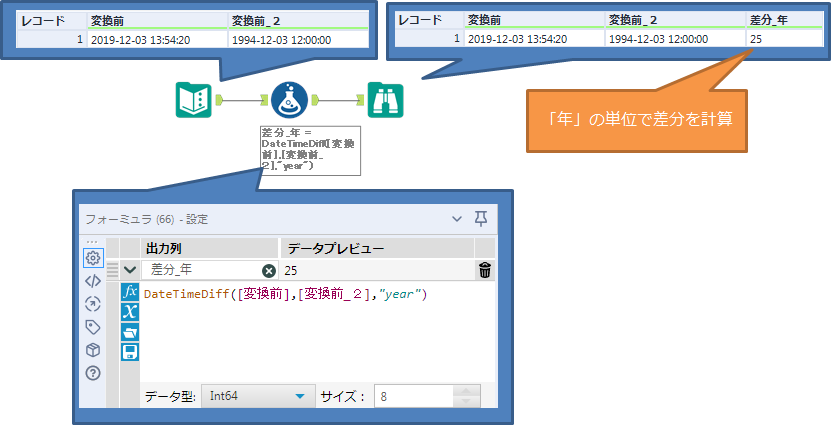Click the output anchor of the Formula tool

315,99
